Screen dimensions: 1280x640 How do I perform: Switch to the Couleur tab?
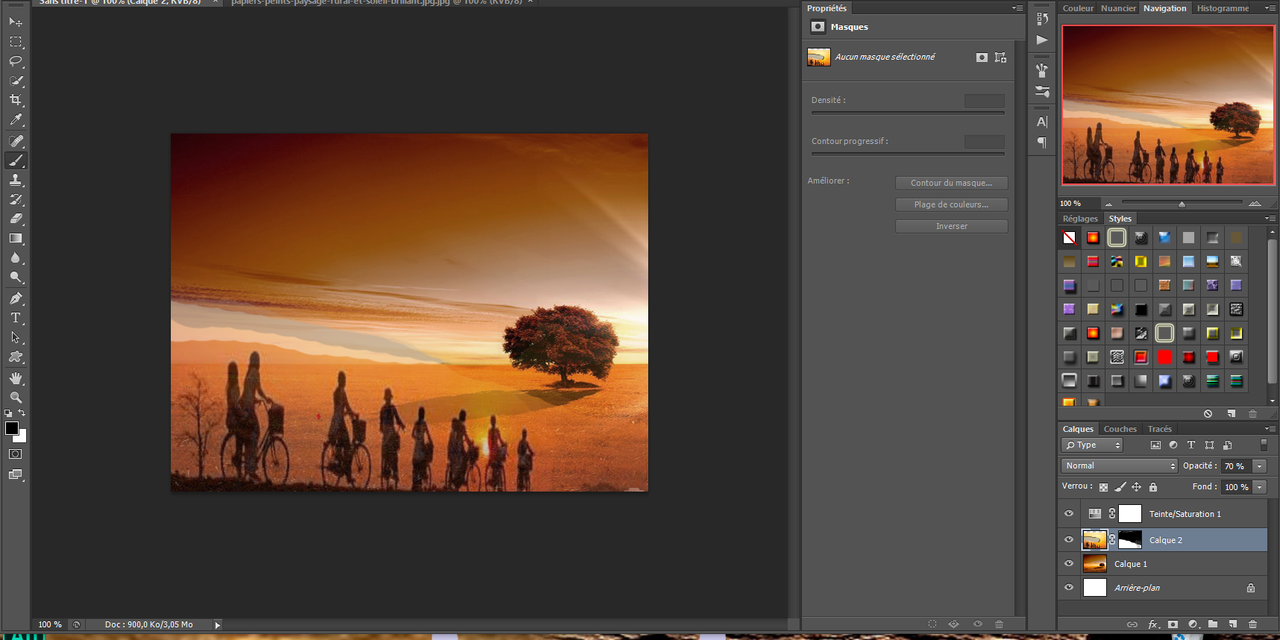pyautogui.click(x=1078, y=8)
